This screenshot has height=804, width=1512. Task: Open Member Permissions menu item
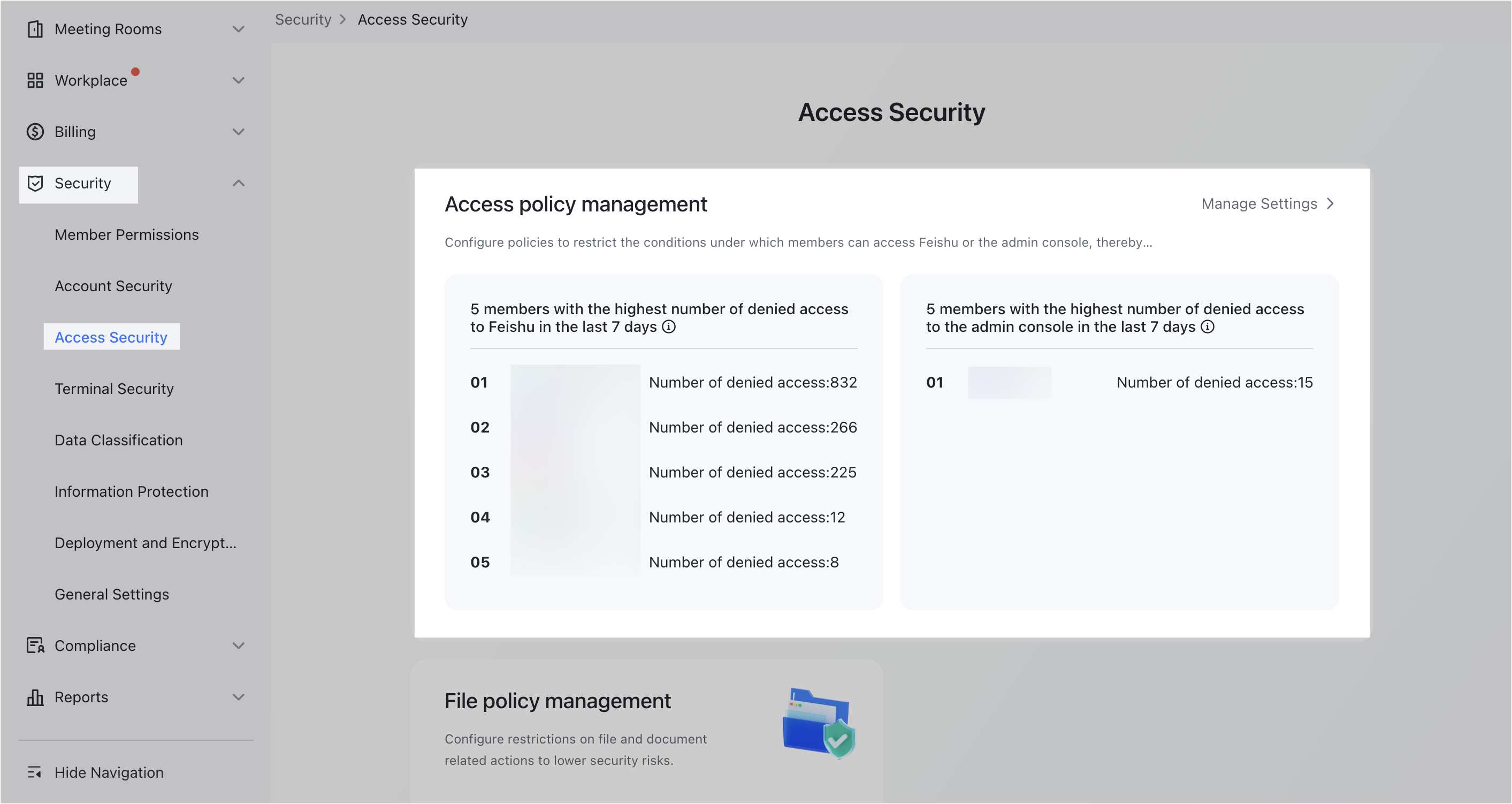[x=127, y=234]
